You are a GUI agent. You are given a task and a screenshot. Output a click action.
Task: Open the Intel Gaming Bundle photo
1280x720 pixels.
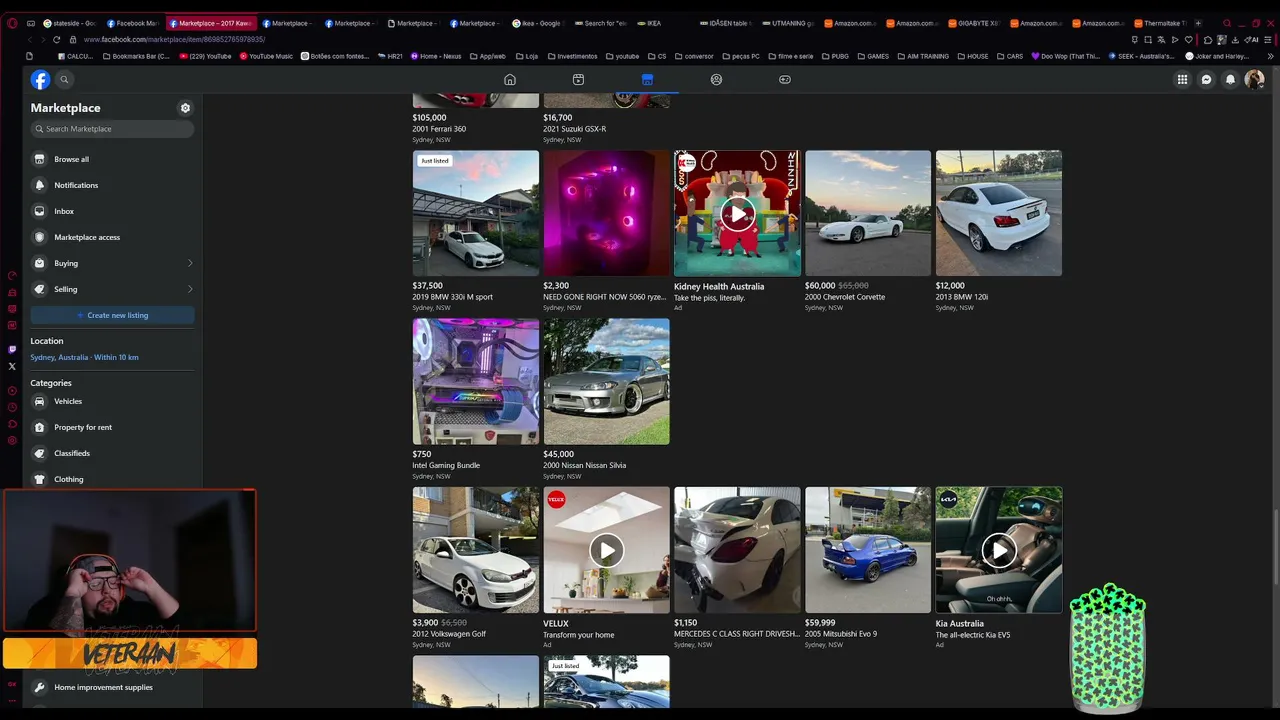tap(476, 381)
